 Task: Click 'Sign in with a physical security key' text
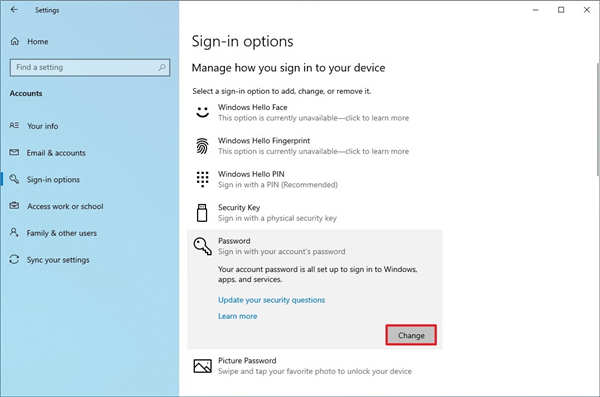(277, 218)
